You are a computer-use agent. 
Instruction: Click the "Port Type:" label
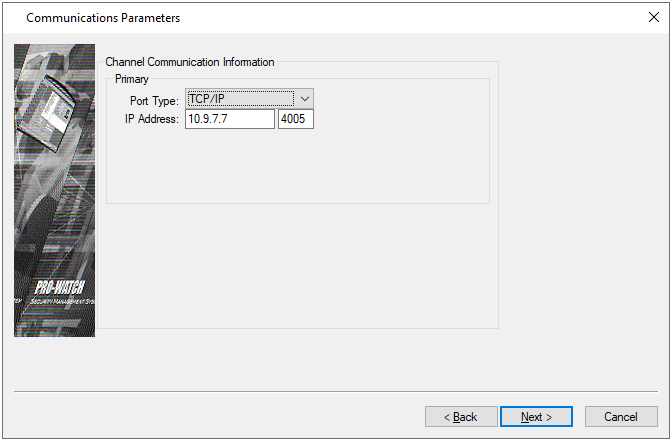coord(154,100)
